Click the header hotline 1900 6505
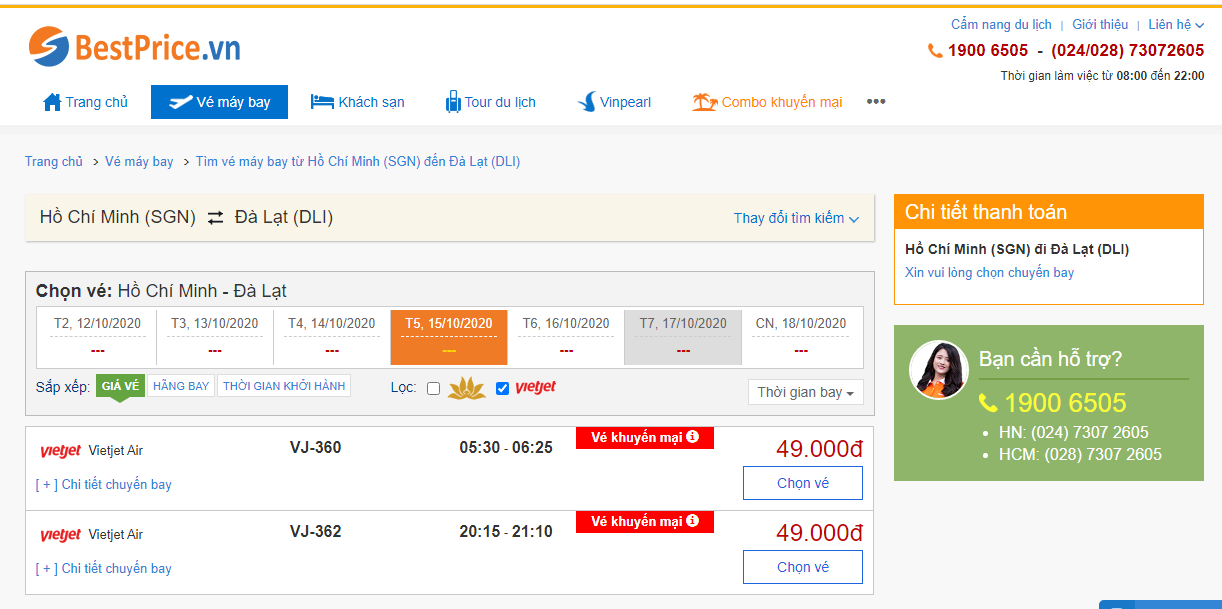Viewport: 1222px width, 609px height. coord(988,51)
